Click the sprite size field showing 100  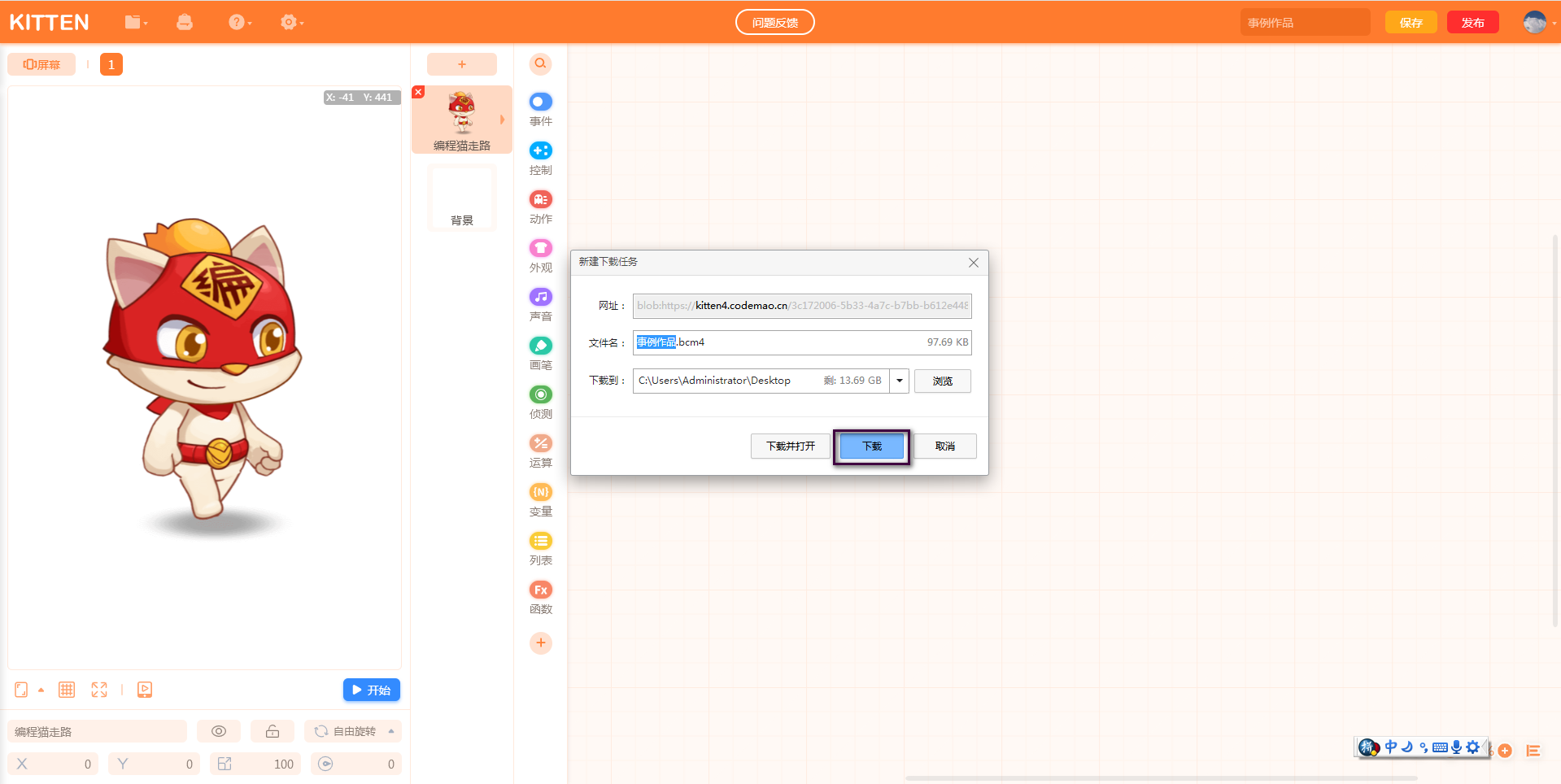tap(255, 764)
